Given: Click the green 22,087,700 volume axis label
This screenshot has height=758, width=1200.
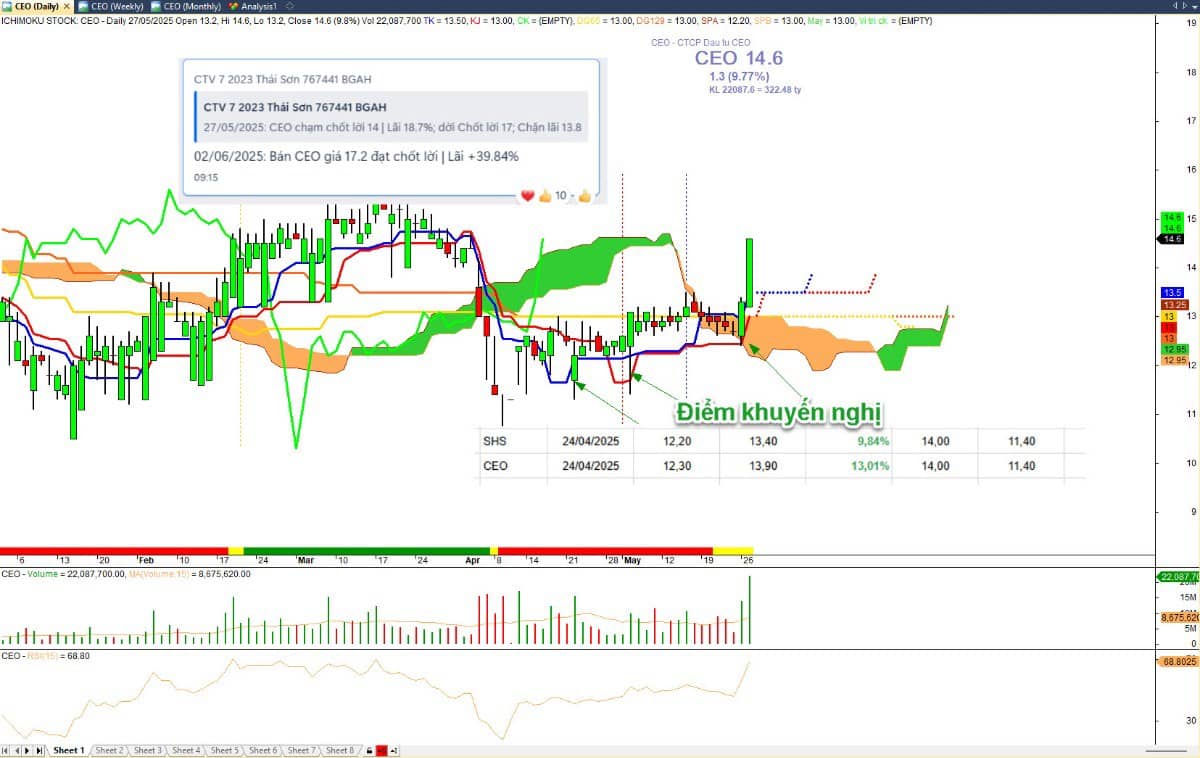Looking at the screenshot, I should click(x=1179, y=577).
